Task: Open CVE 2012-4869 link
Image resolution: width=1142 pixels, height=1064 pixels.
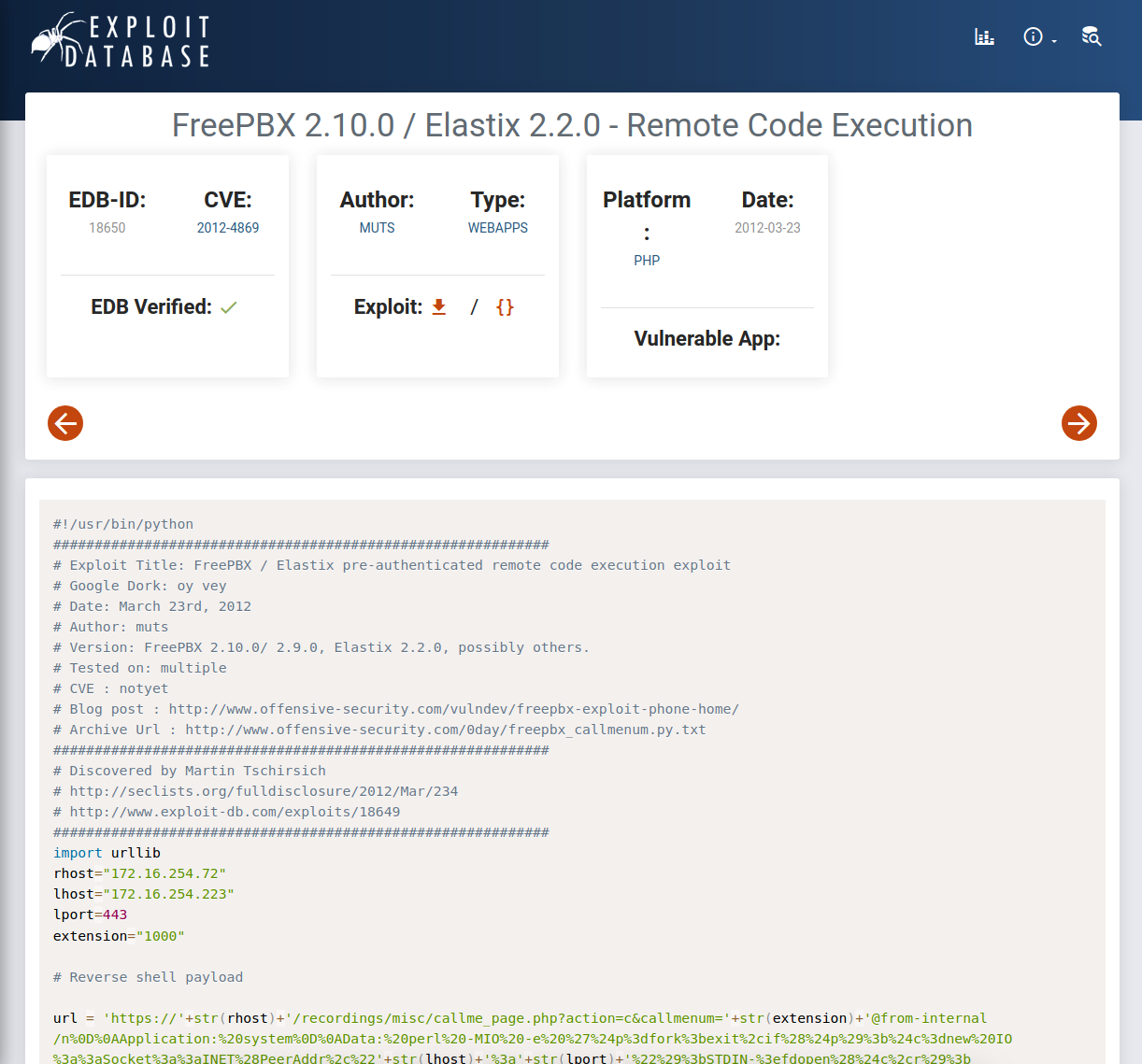Action: click(x=228, y=228)
